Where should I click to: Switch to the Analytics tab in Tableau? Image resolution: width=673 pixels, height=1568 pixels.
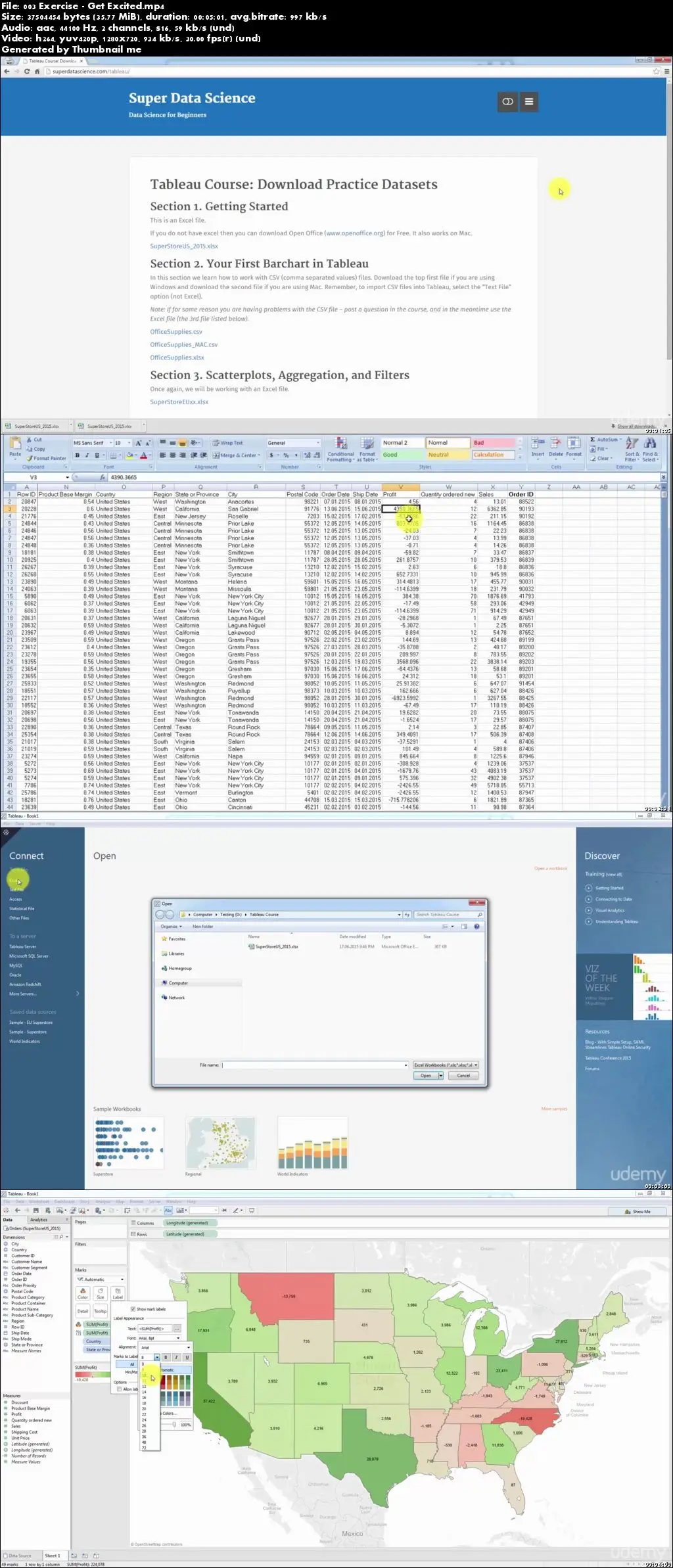tap(39, 1220)
